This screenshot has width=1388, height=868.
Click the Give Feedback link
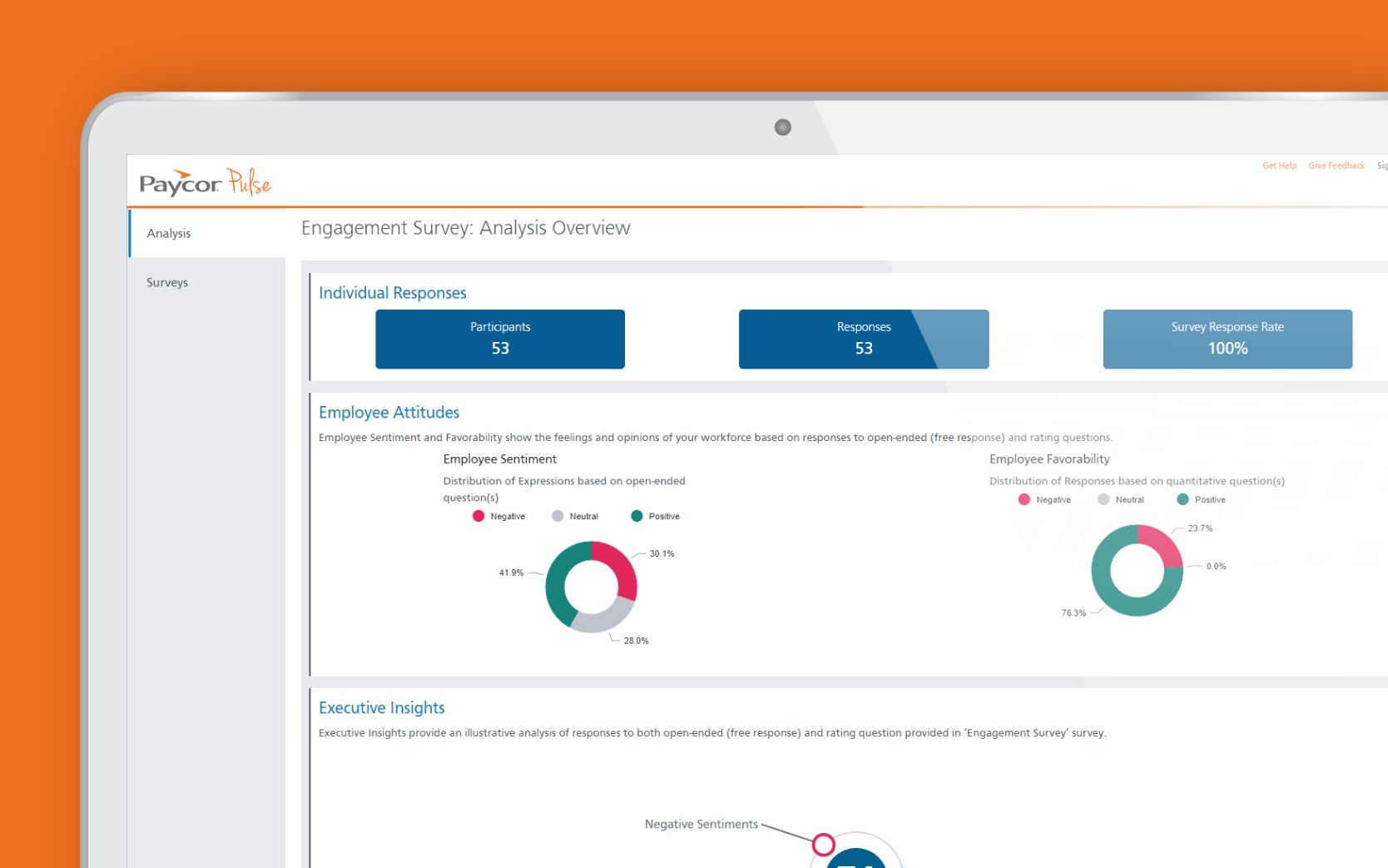click(1336, 166)
